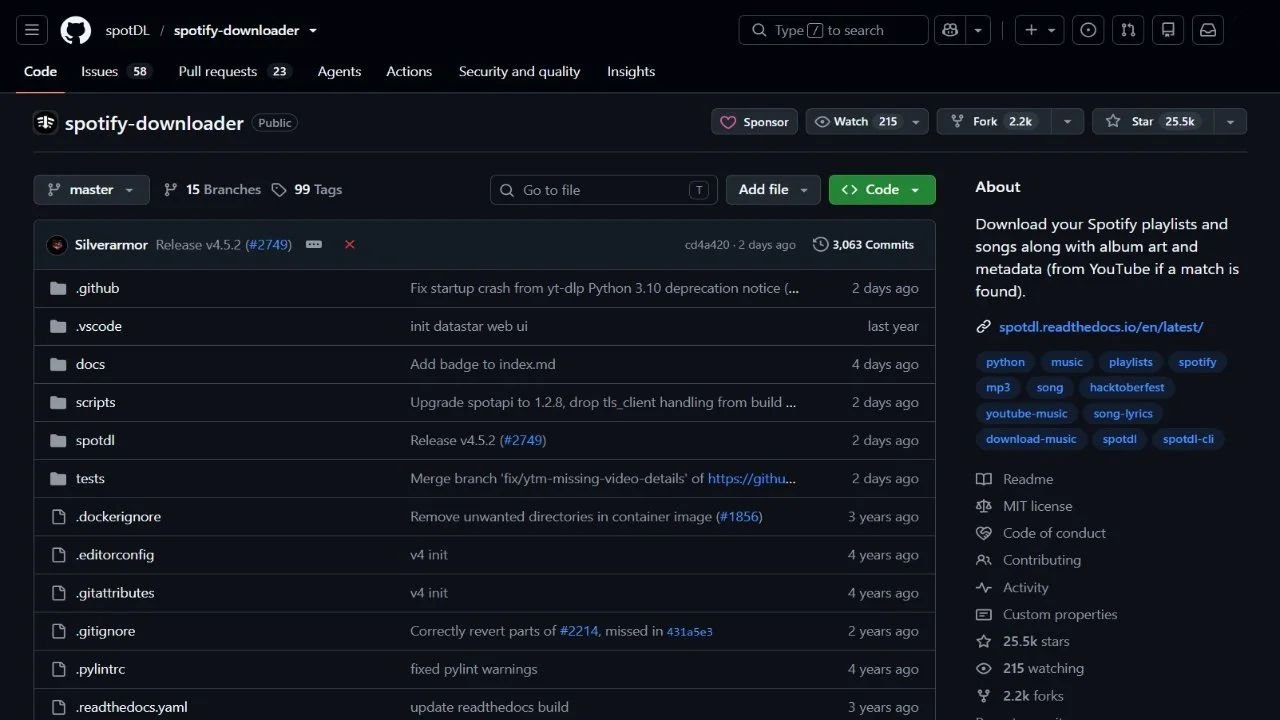Click the tests folder icon
Image resolution: width=1280 pixels, height=720 pixels.
58,478
